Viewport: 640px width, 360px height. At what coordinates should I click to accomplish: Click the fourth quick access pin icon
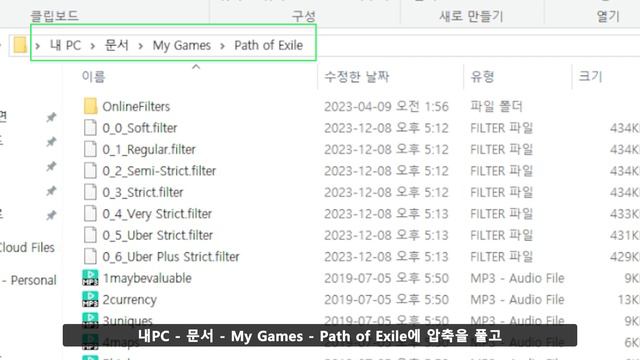click(x=51, y=191)
